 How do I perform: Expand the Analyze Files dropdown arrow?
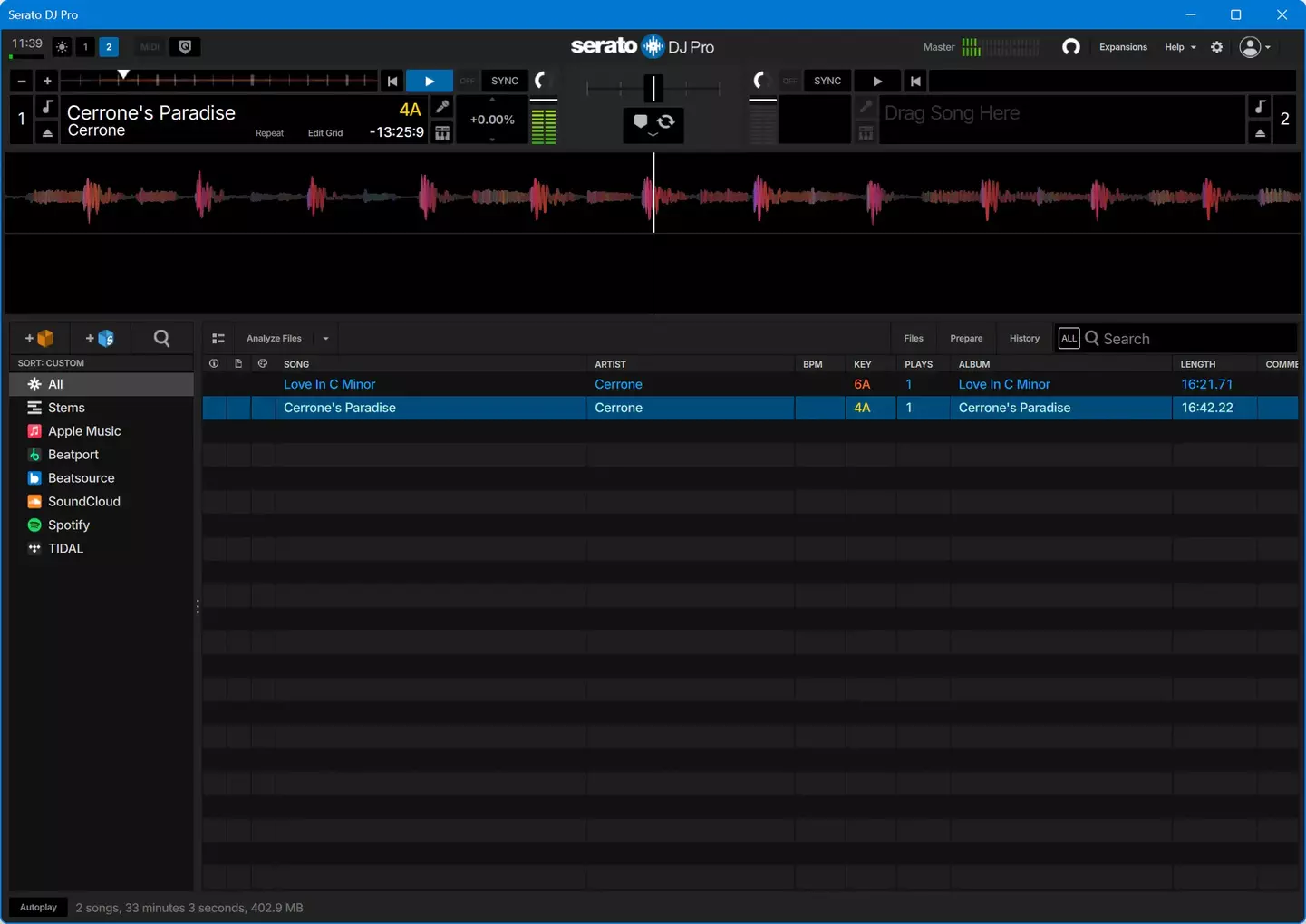325,339
